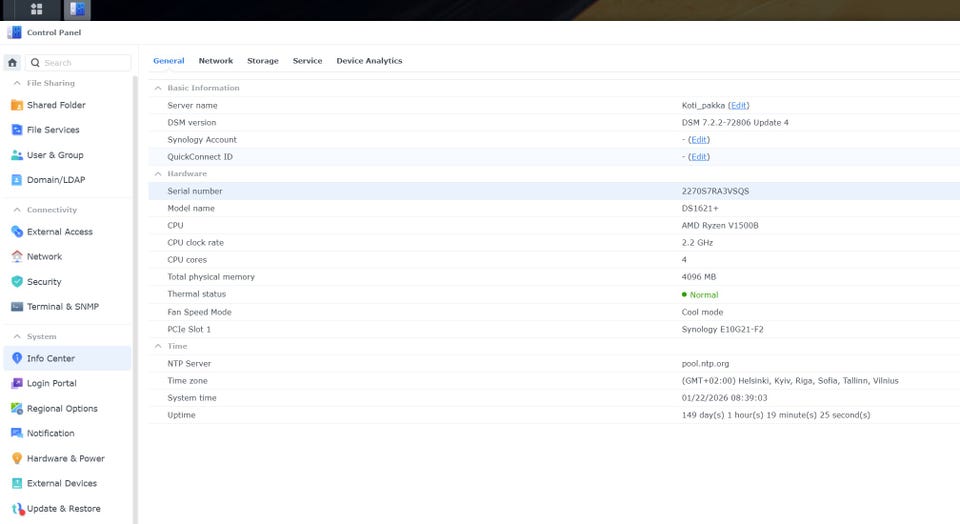Switch to the Storage tab
This screenshot has height=524, width=960.
(263, 61)
